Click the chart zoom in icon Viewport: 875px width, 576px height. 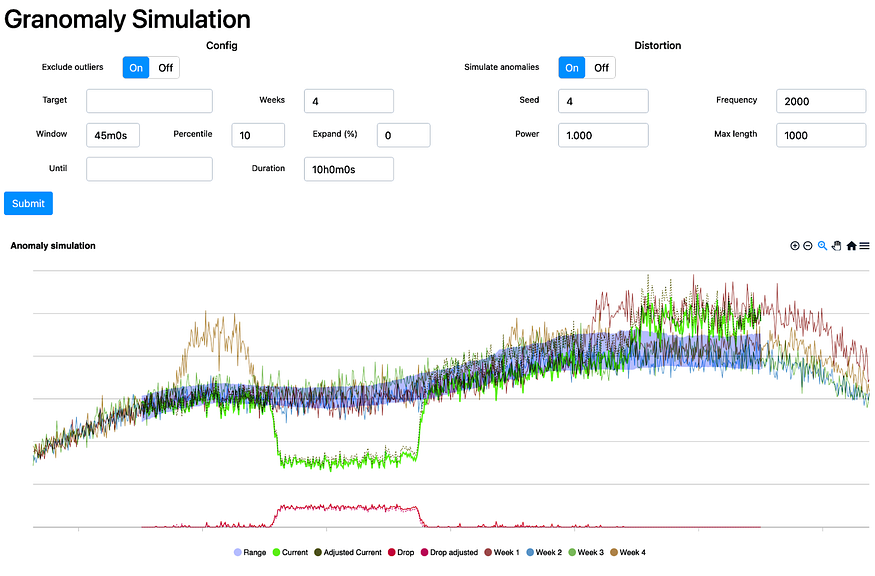(795, 246)
